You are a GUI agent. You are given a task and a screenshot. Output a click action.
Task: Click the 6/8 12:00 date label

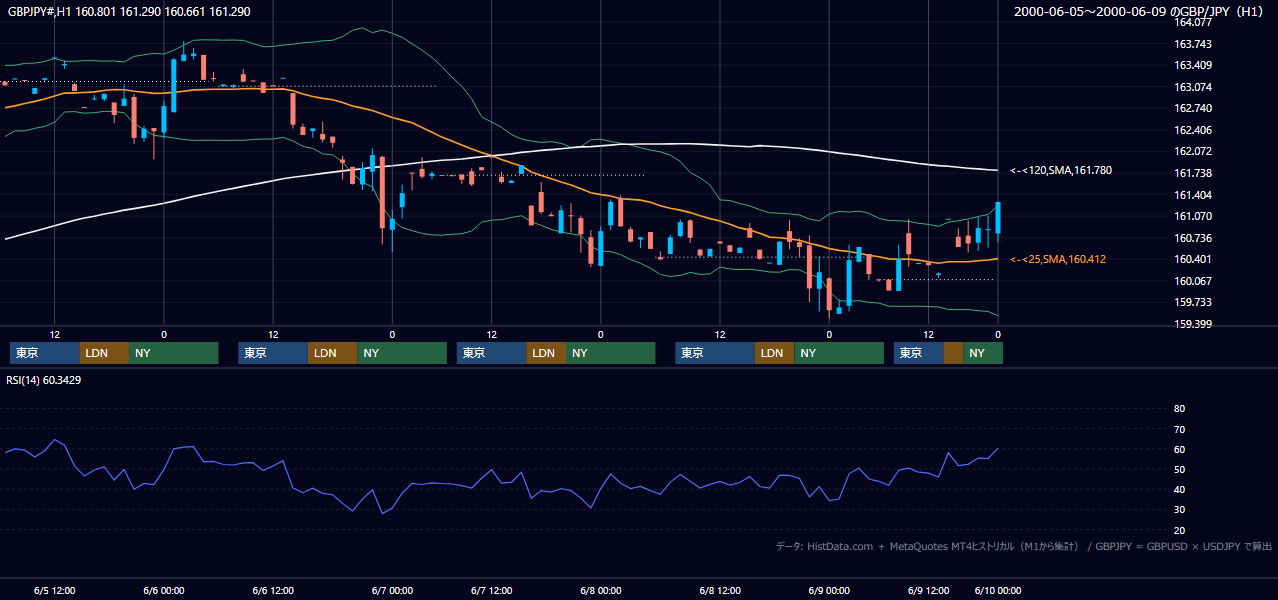pyautogui.click(x=719, y=590)
